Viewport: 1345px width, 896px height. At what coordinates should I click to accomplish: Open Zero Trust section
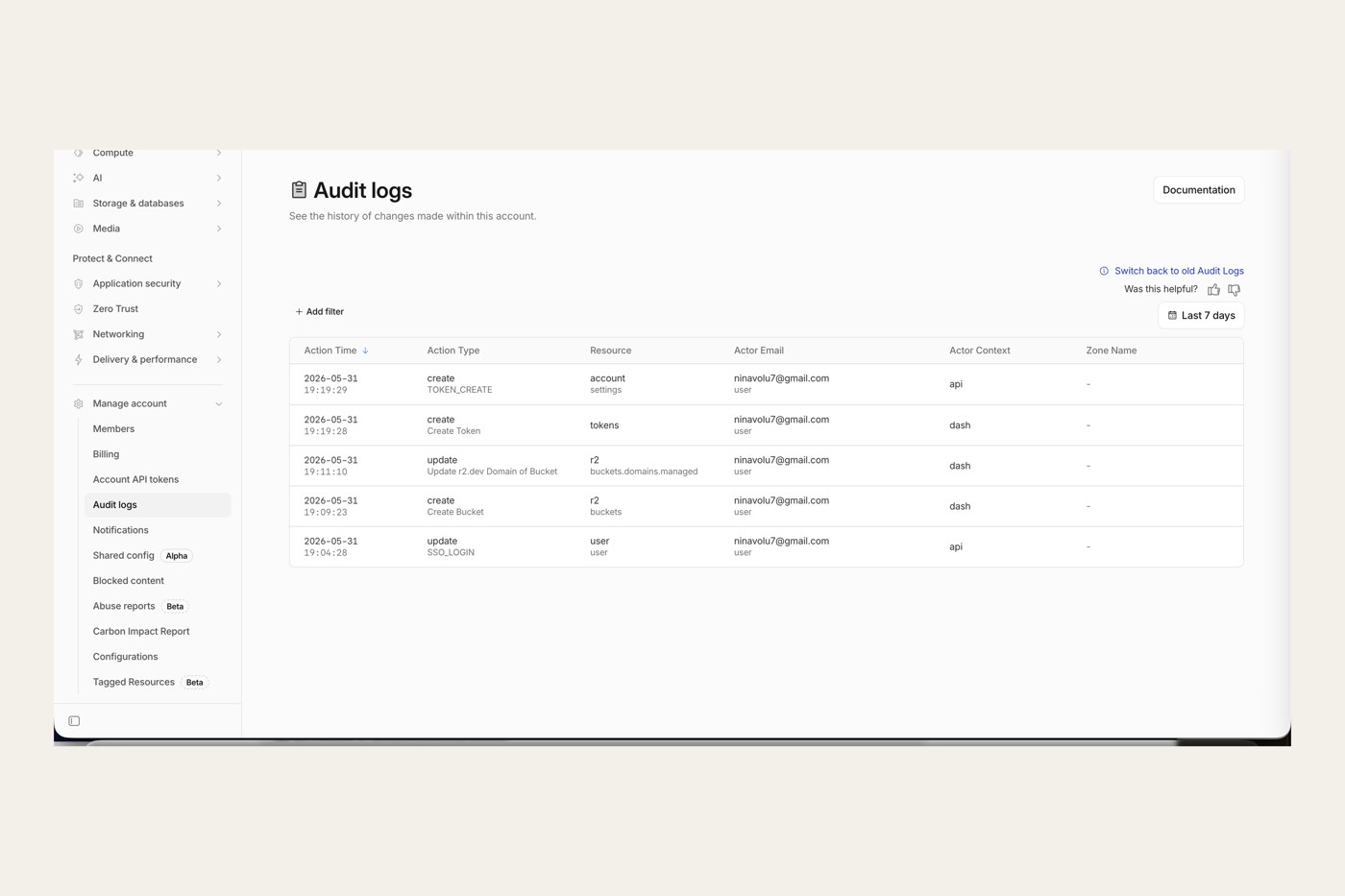115,309
